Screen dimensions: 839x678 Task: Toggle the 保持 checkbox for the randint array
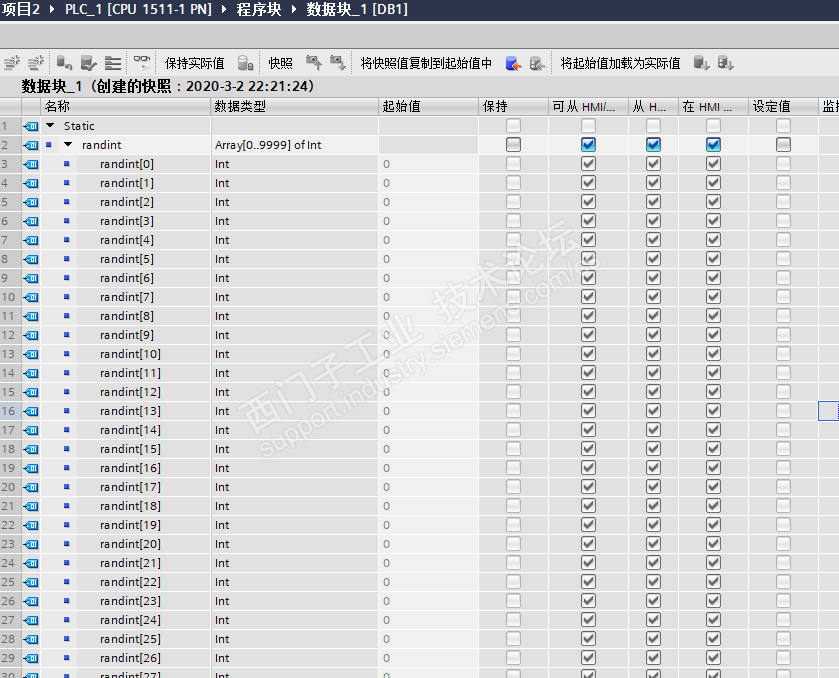tap(513, 144)
